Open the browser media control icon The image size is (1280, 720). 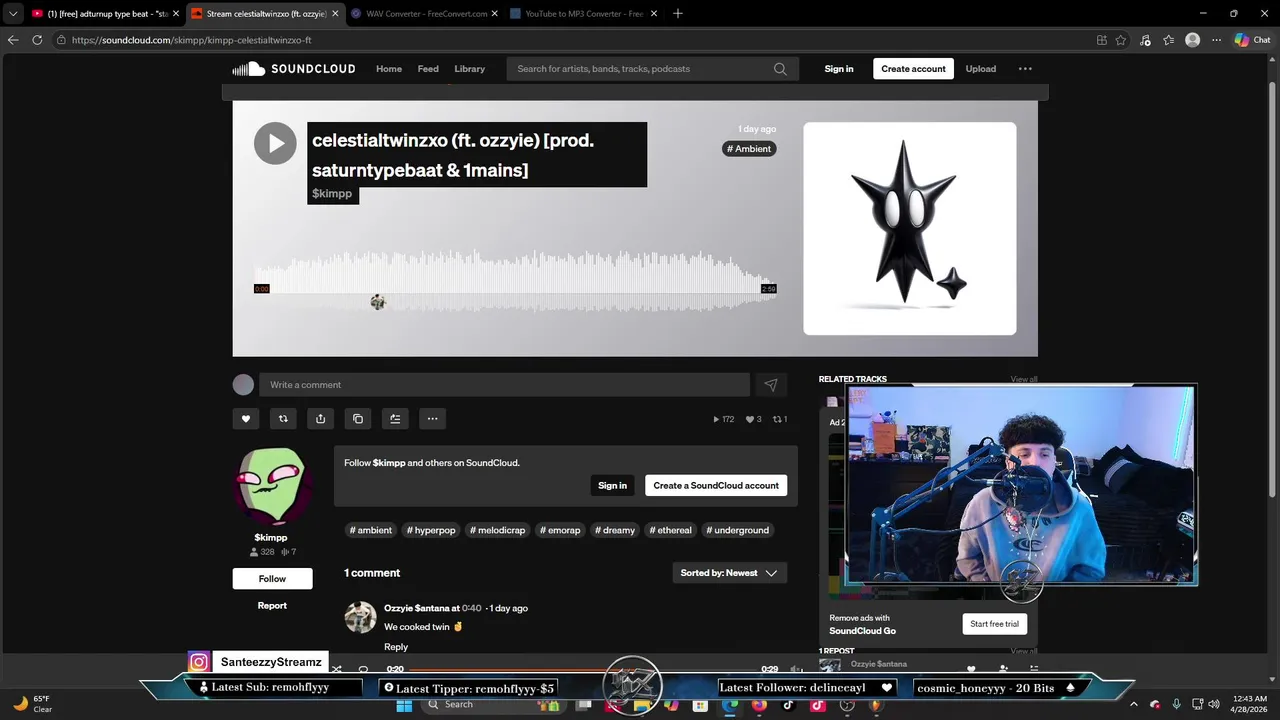click(x=1145, y=40)
